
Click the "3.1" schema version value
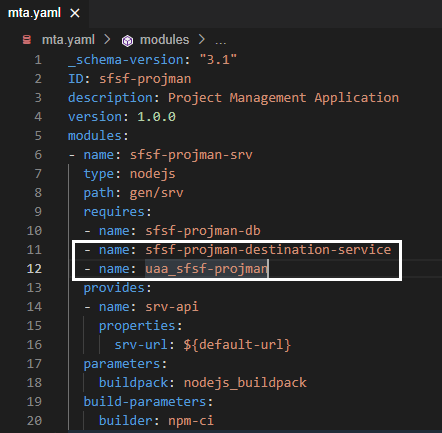point(218,60)
